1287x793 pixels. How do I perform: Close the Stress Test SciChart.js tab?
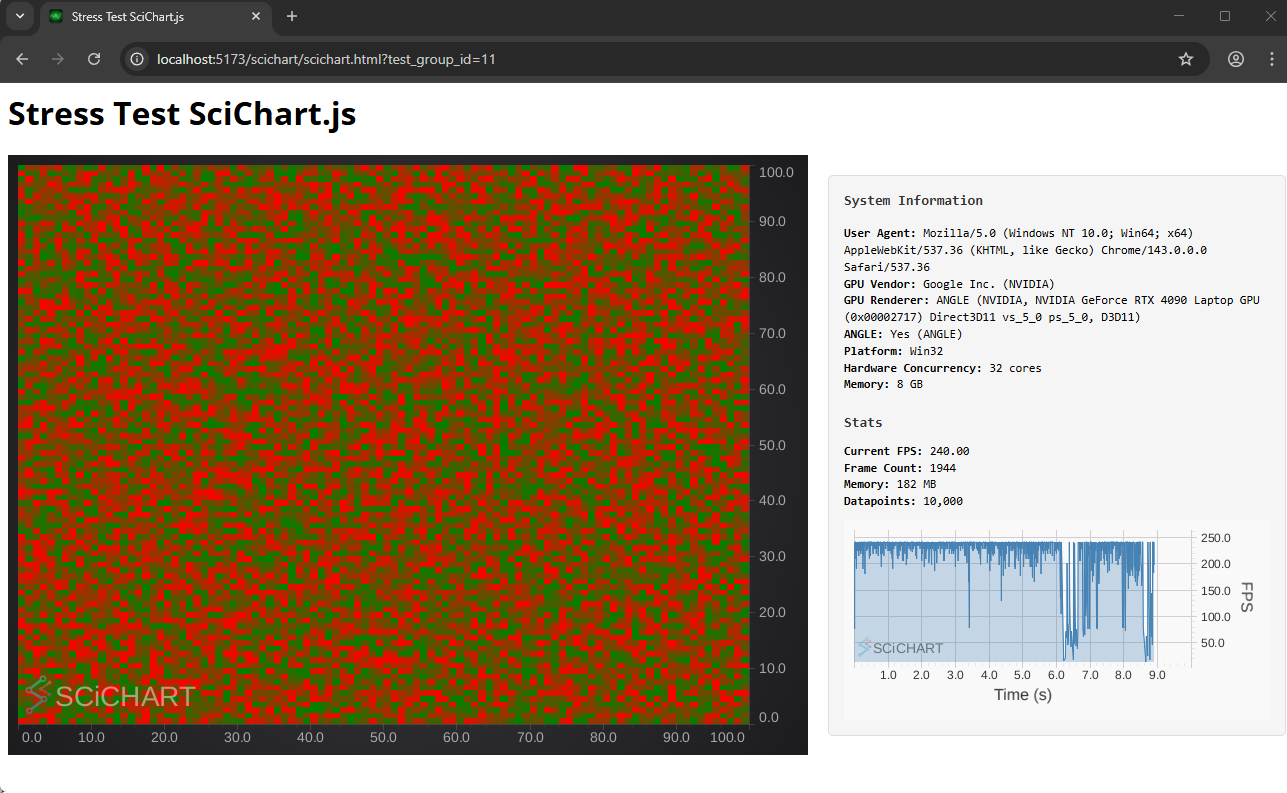(x=256, y=17)
